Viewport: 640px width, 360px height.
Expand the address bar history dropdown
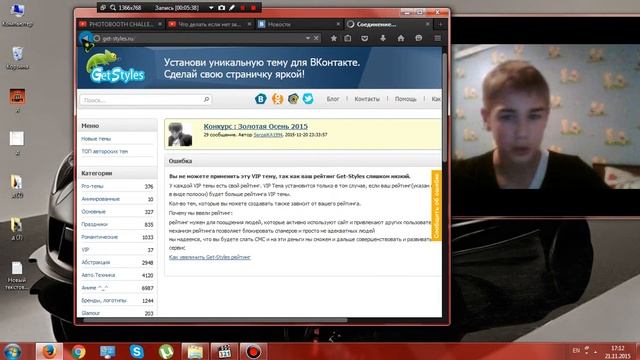[x=308, y=38]
